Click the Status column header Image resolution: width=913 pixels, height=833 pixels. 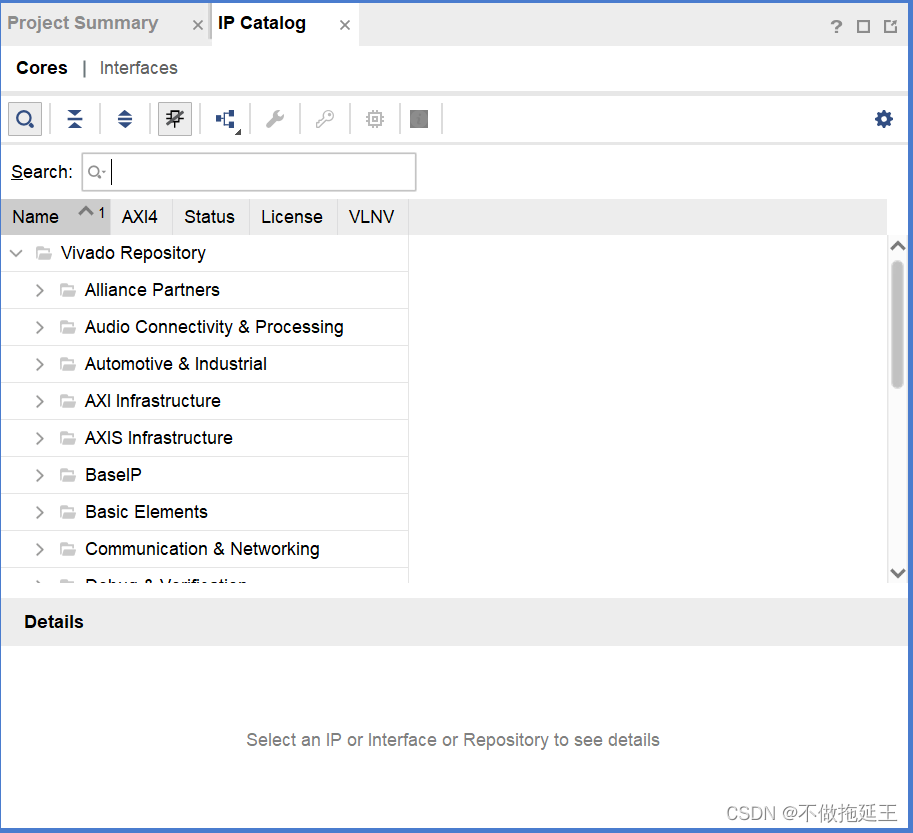pyautogui.click(x=210, y=217)
